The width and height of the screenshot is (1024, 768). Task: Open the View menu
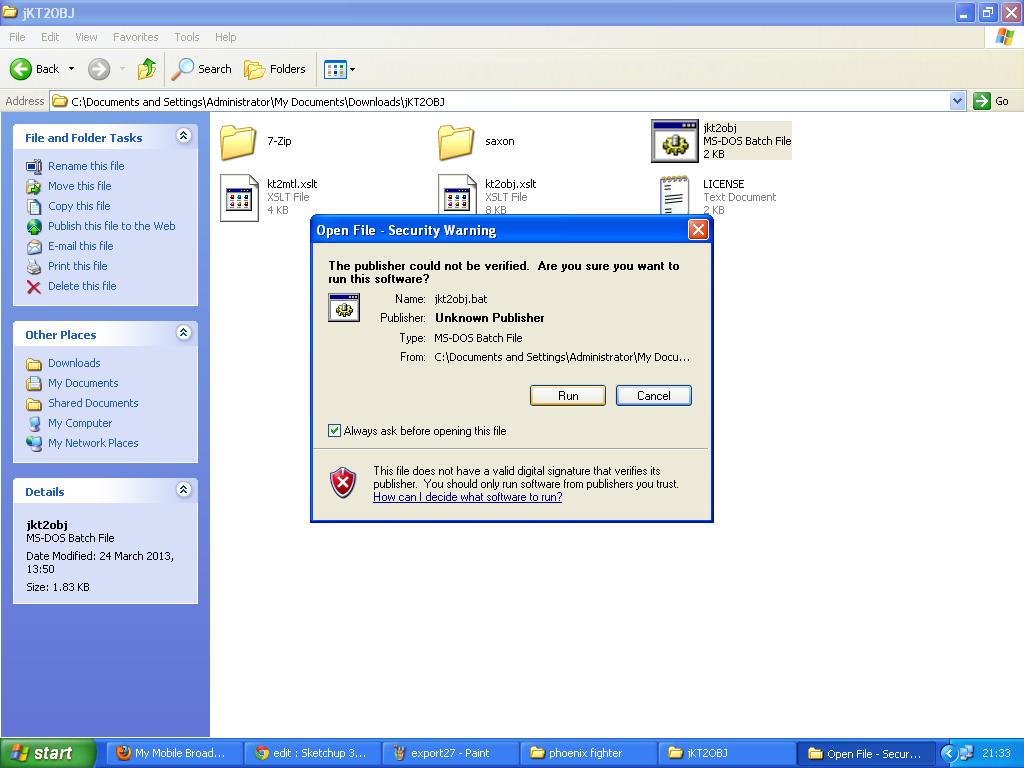tap(86, 37)
